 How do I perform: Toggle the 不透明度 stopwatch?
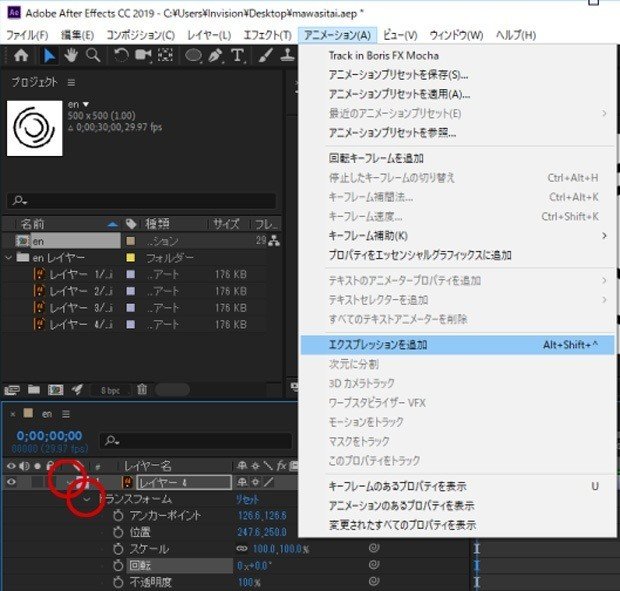click(x=118, y=582)
